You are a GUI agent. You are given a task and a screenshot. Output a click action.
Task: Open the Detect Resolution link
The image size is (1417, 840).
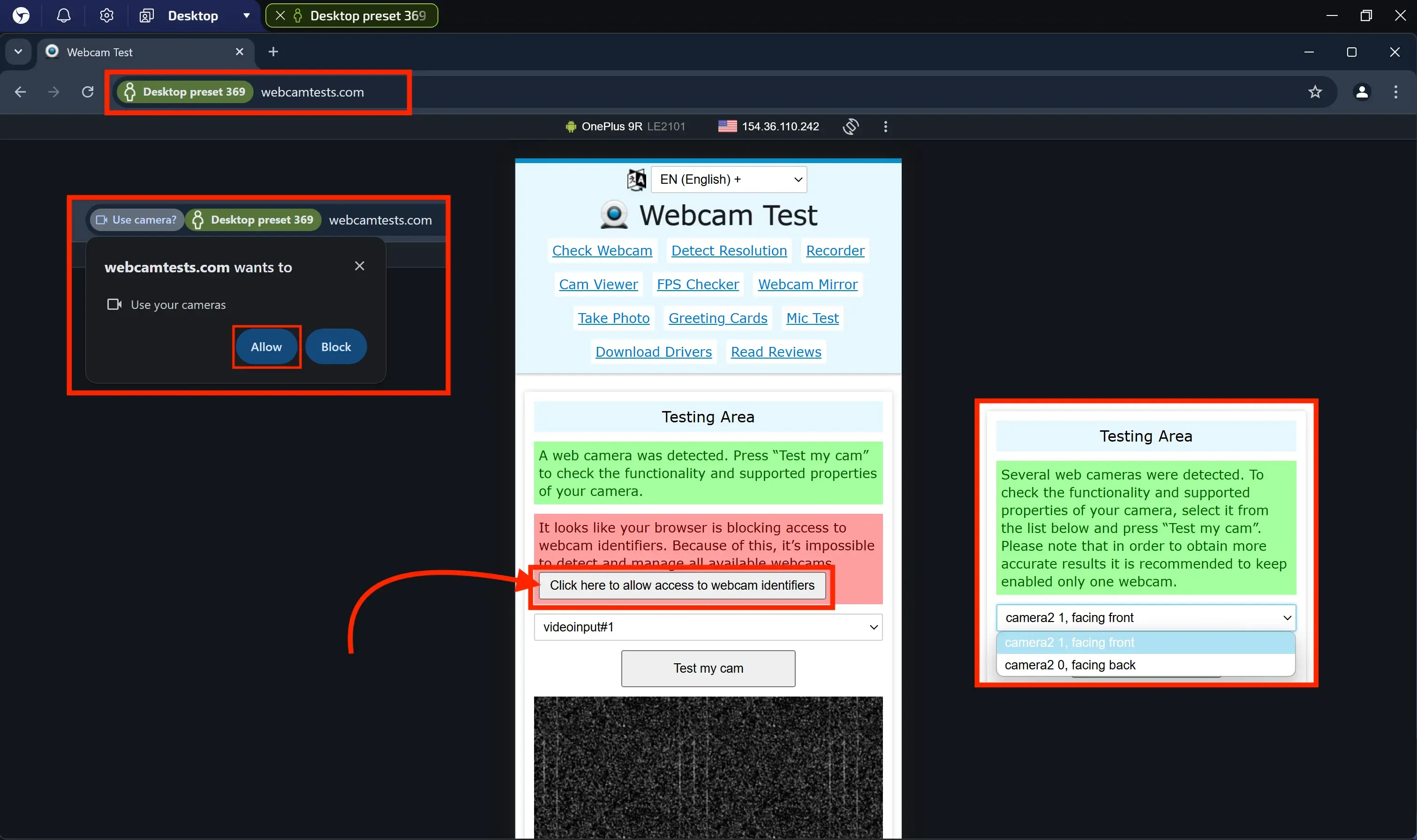[729, 251]
